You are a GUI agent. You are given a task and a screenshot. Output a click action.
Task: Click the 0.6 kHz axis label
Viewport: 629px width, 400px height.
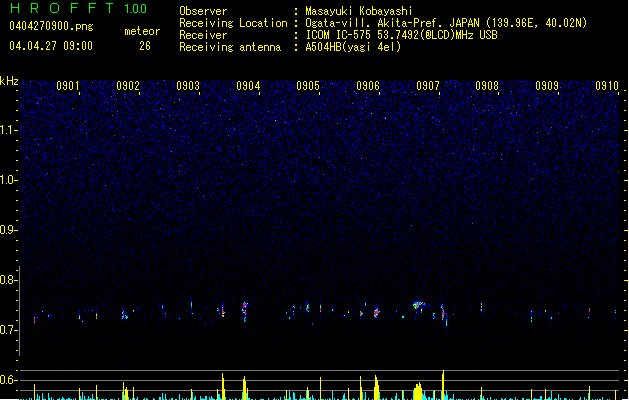coord(8,380)
